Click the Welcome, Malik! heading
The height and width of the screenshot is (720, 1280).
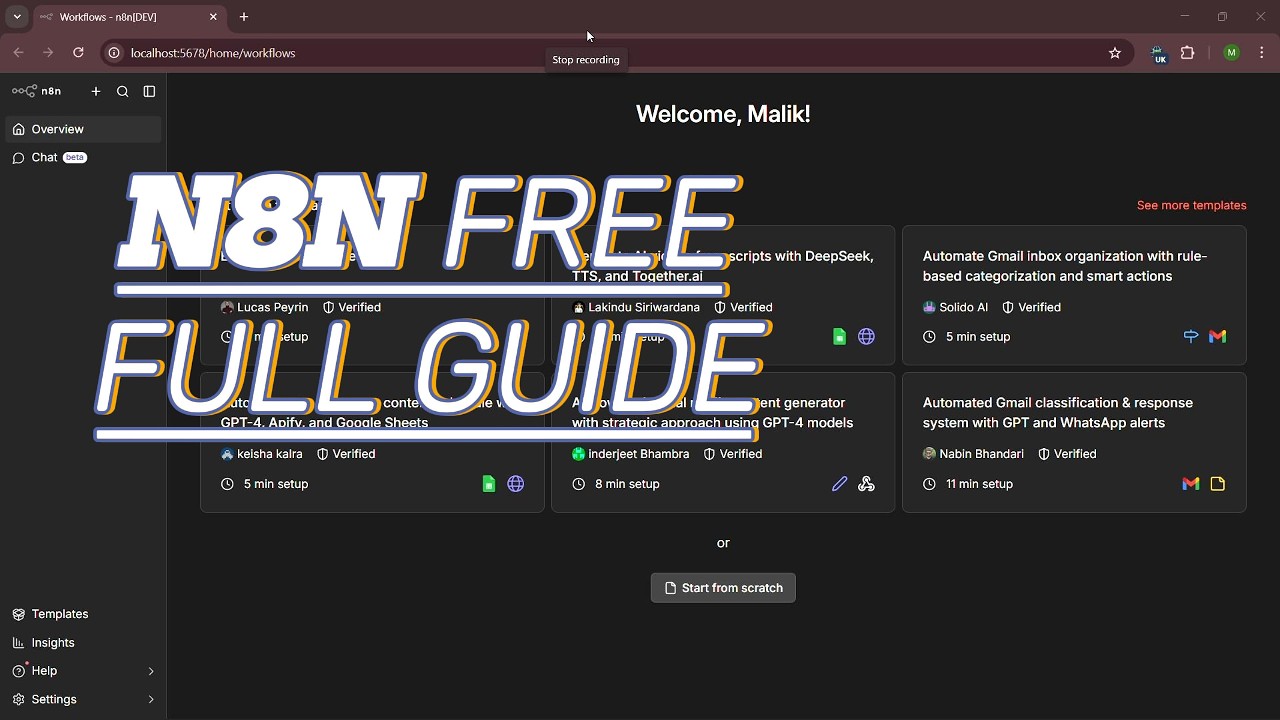point(723,114)
